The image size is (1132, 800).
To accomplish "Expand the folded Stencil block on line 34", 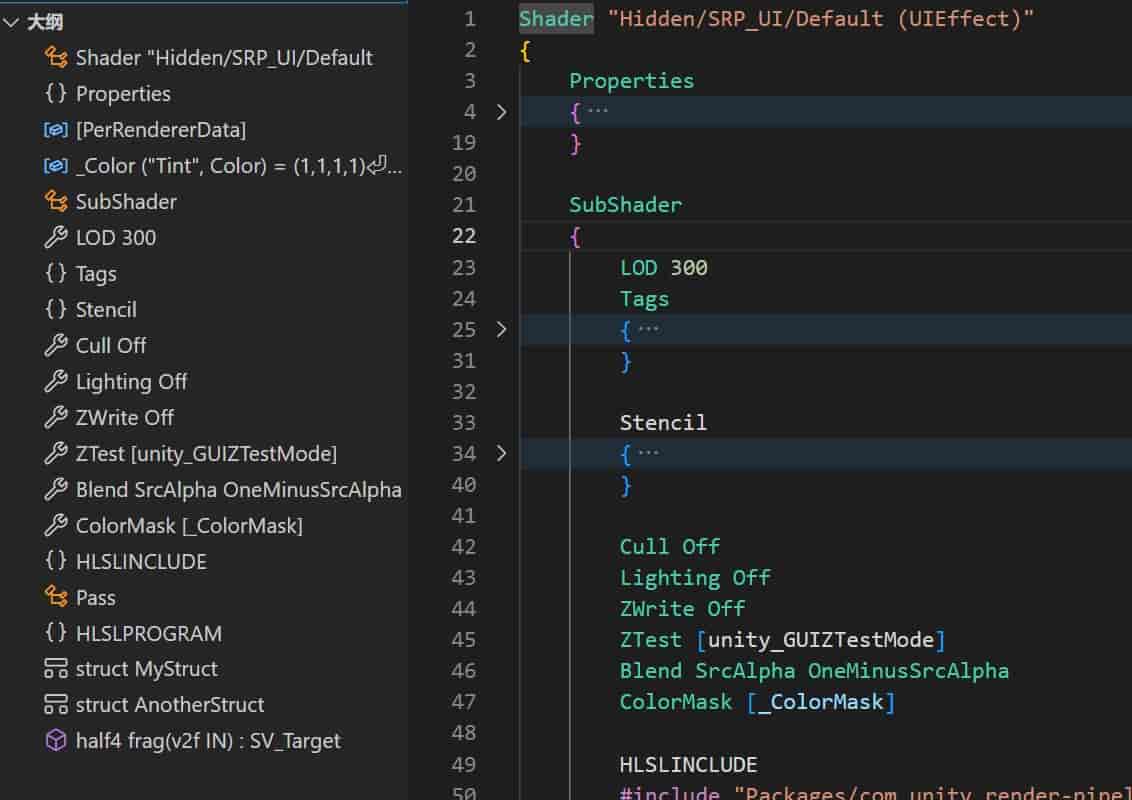I will tap(501, 453).
